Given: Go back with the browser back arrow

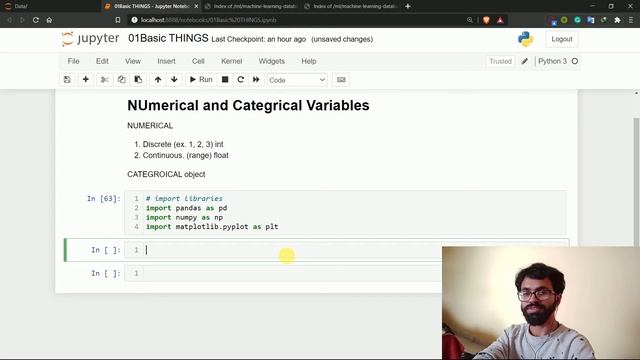Looking at the screenshot, I should [x=9, y=20].
